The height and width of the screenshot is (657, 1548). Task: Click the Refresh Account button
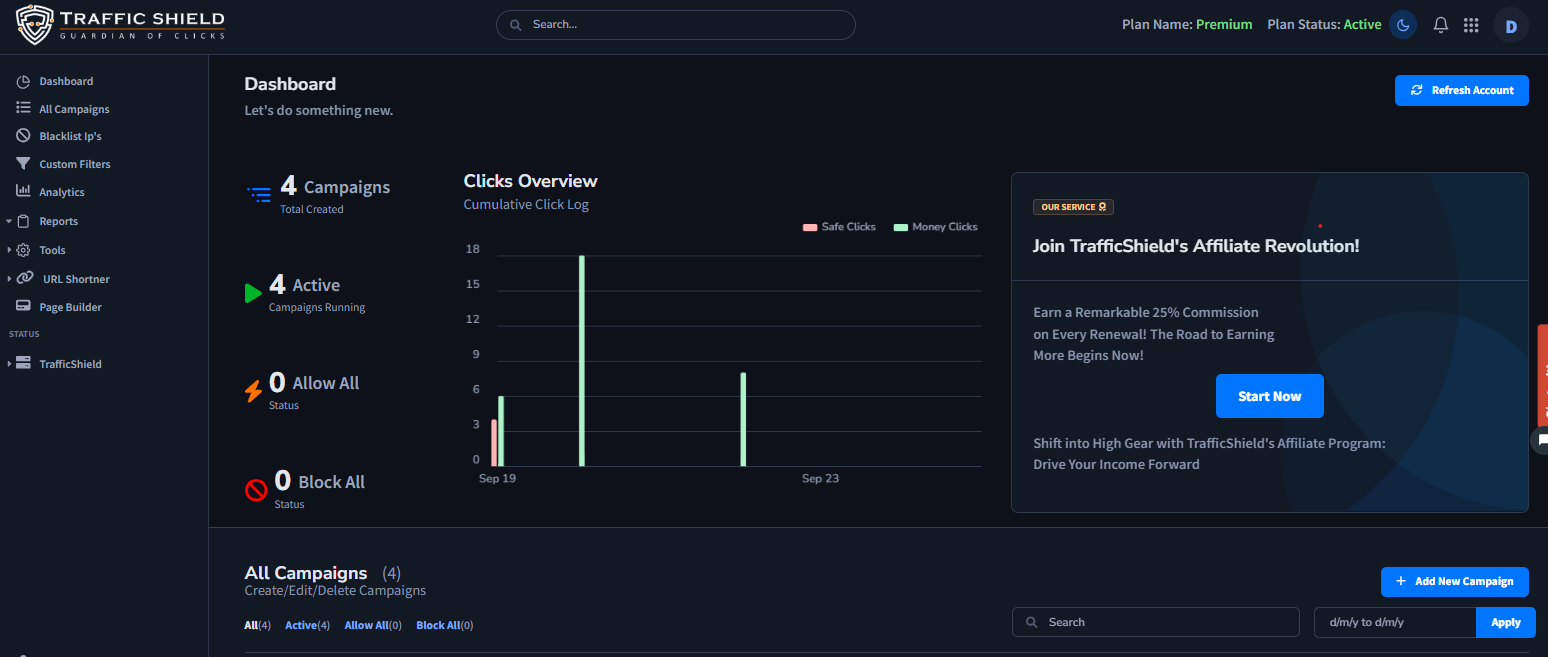[1461, 90]
